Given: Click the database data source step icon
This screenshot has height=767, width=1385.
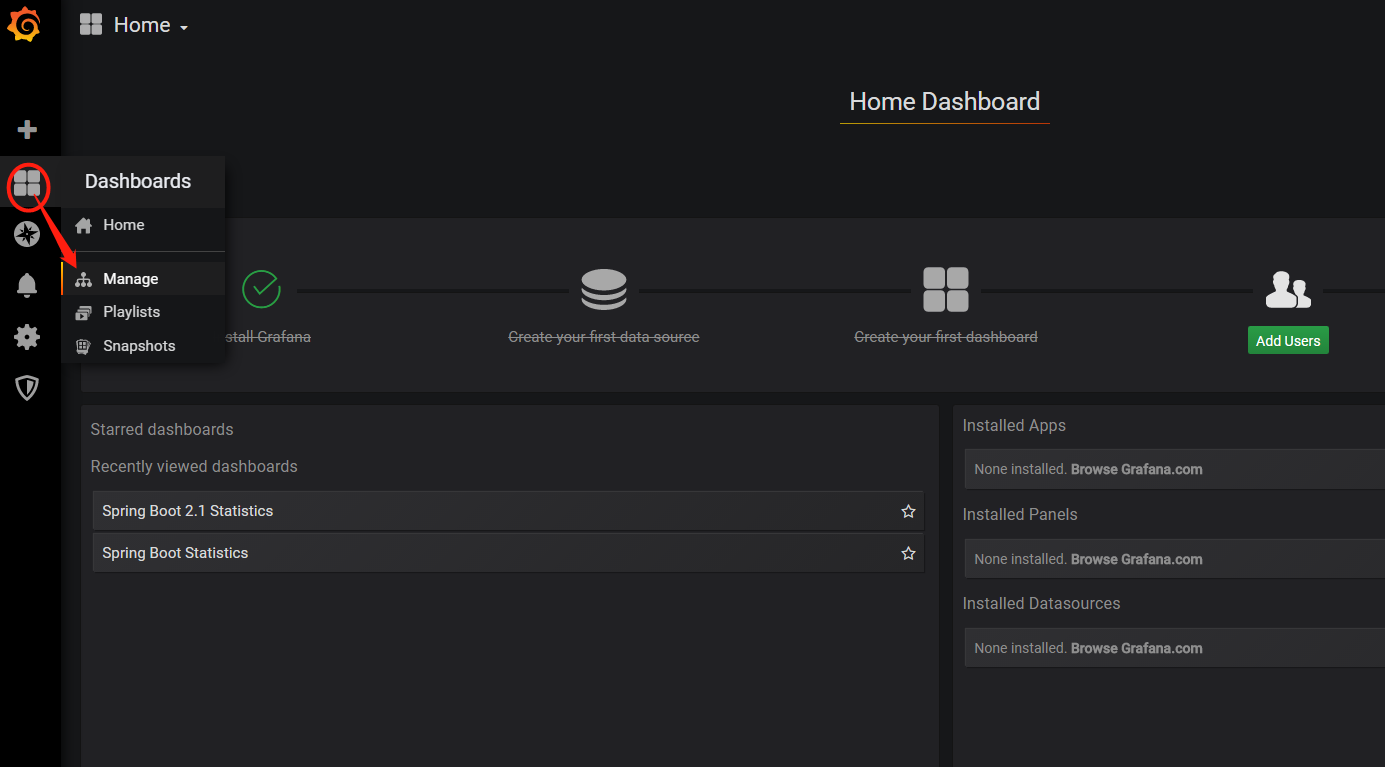Looking at the screenshot, I should pyautogui.click(x=604, y=289).
